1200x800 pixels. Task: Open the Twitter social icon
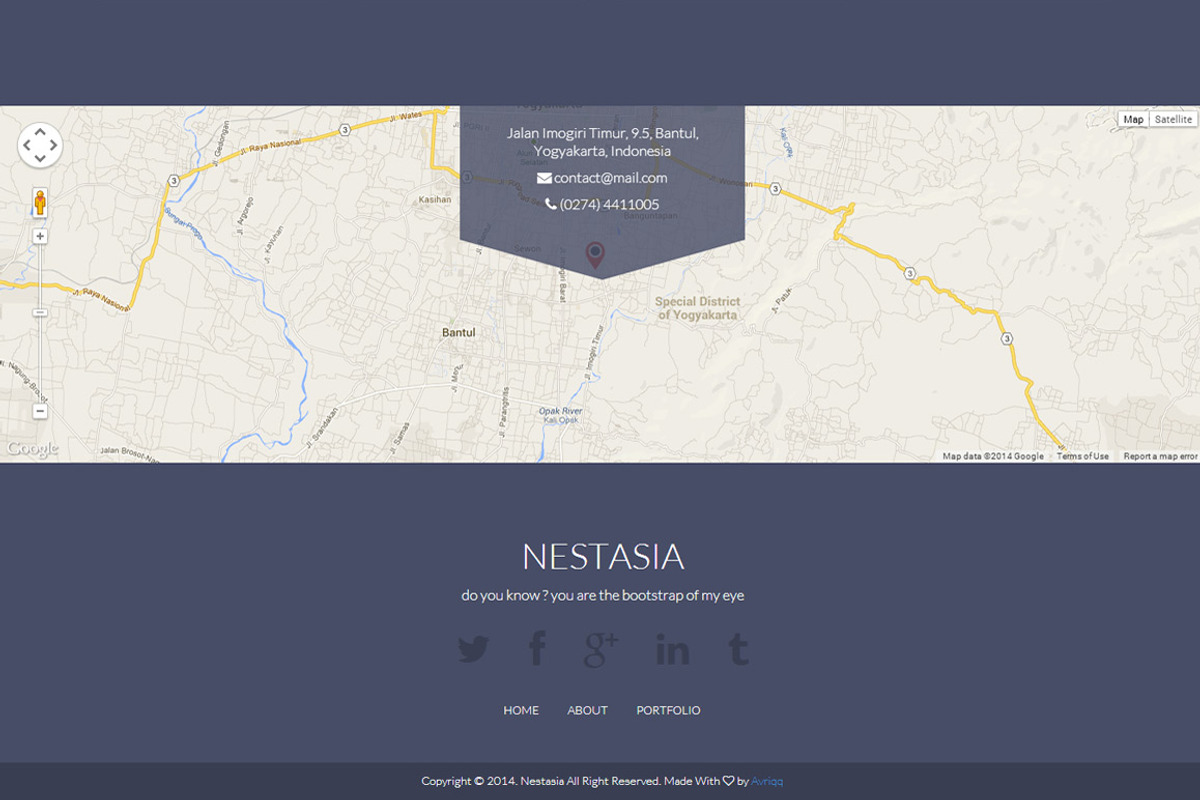[x=474, y=650]
